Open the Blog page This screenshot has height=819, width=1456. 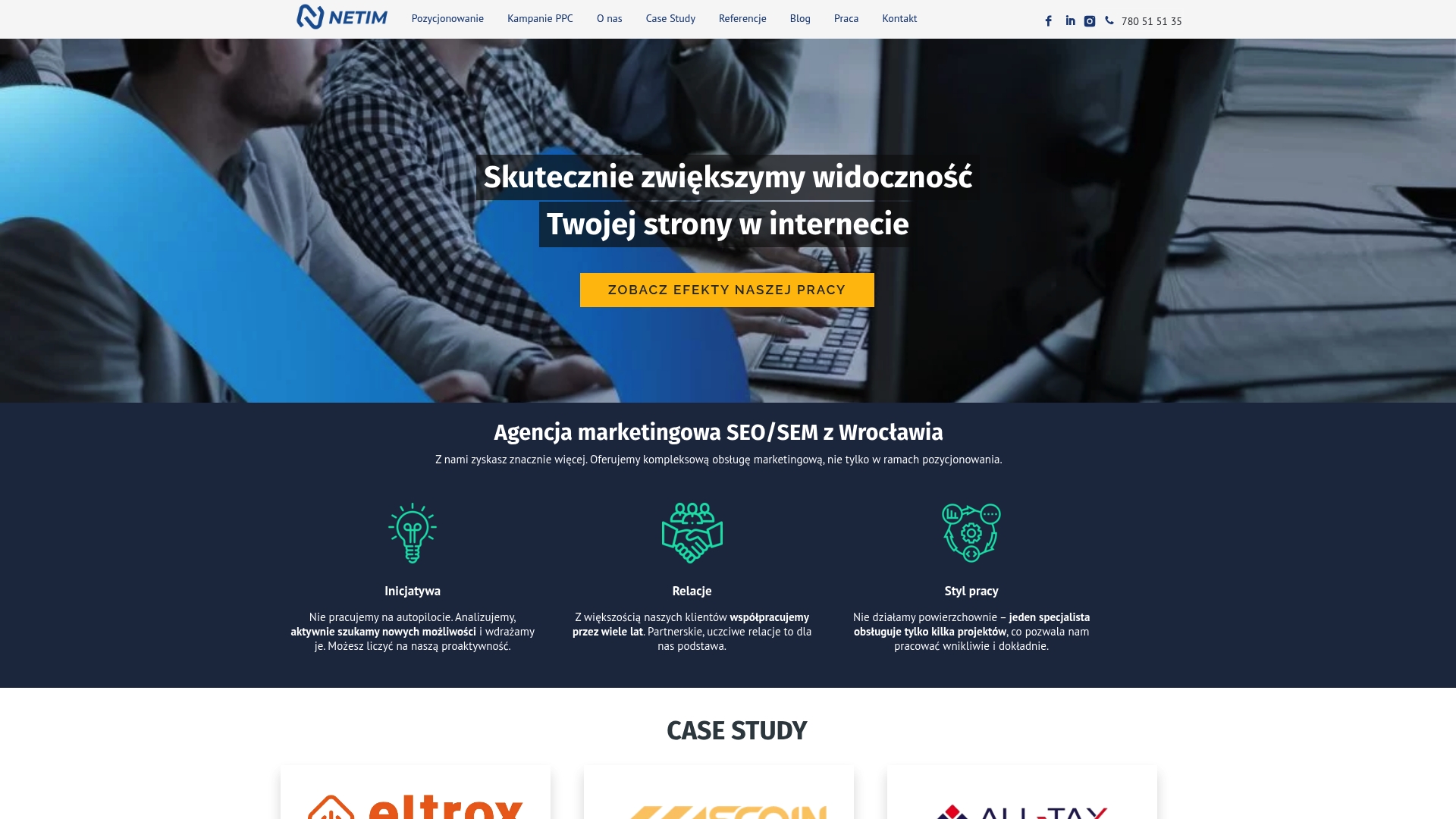pos(800,18)
